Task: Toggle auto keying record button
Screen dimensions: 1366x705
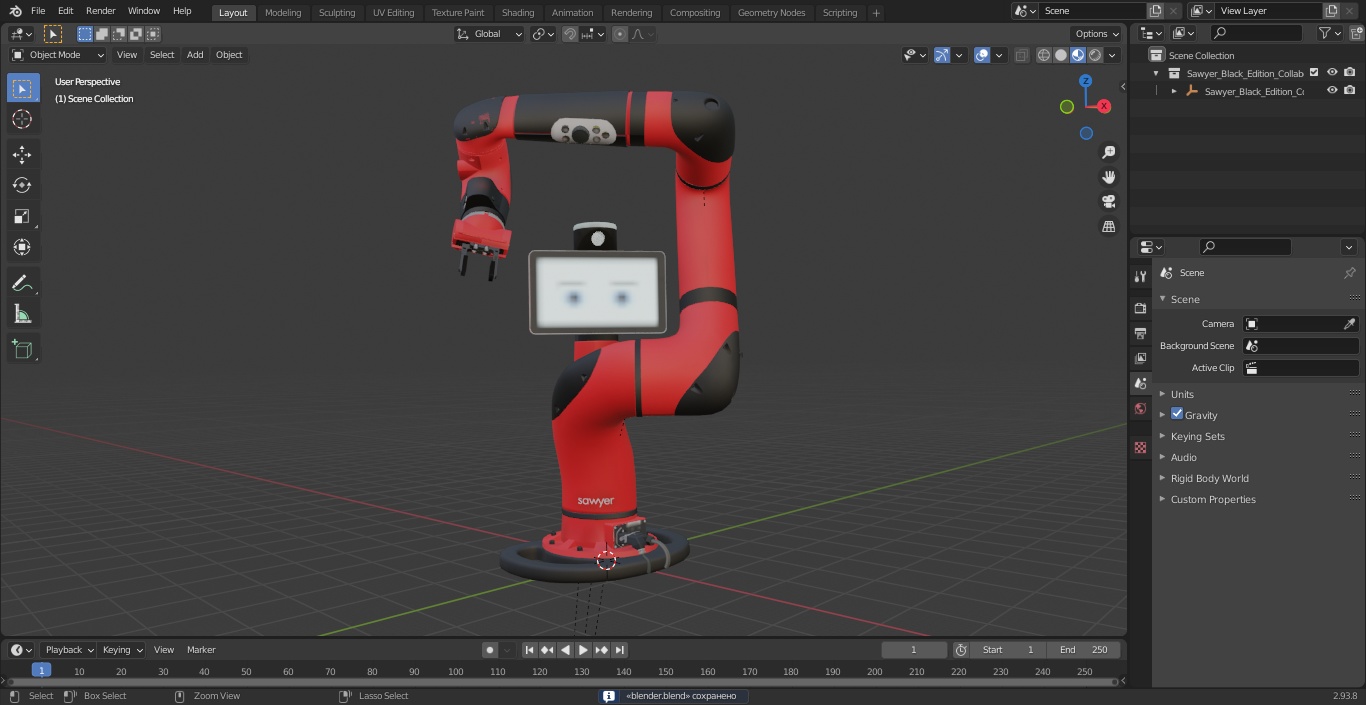Action: [490, 650]
